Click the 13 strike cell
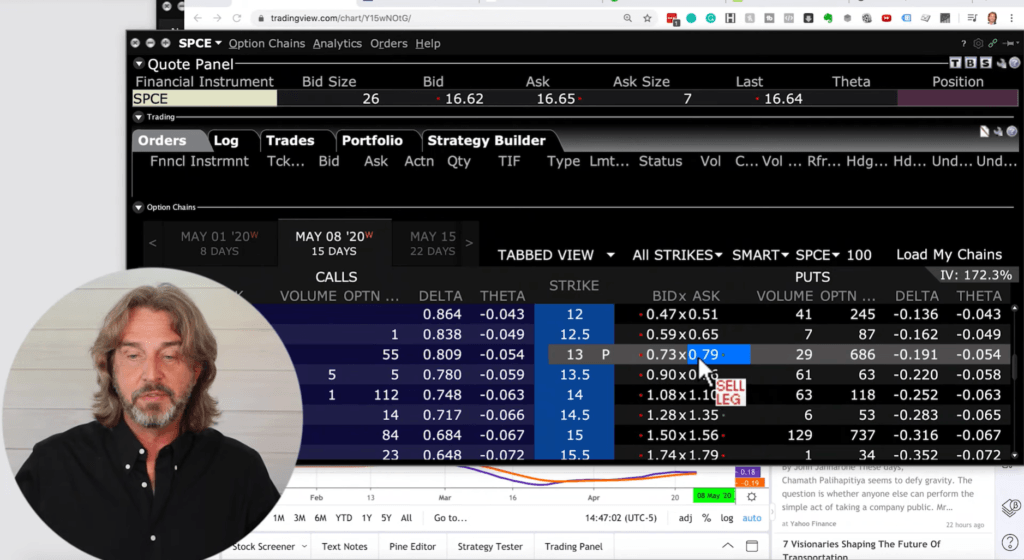The image size is (1024, 560). point(574,354)
